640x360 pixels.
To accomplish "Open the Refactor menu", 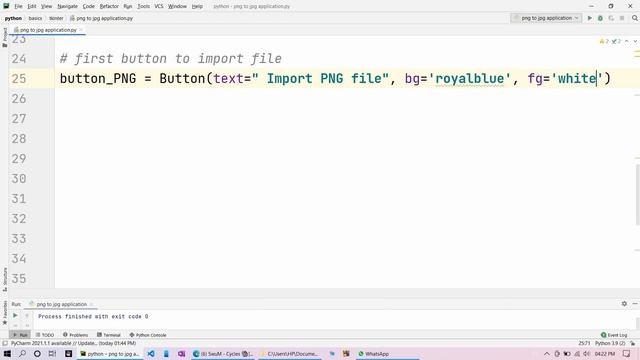I will click(x=109, y=6).
